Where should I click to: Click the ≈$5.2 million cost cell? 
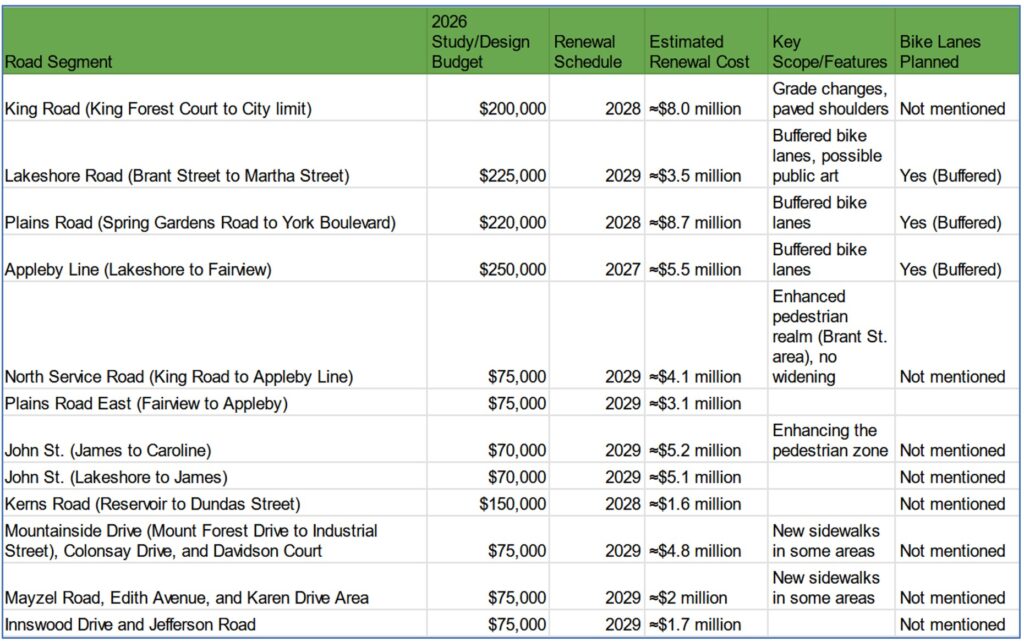tap(696, 451)
